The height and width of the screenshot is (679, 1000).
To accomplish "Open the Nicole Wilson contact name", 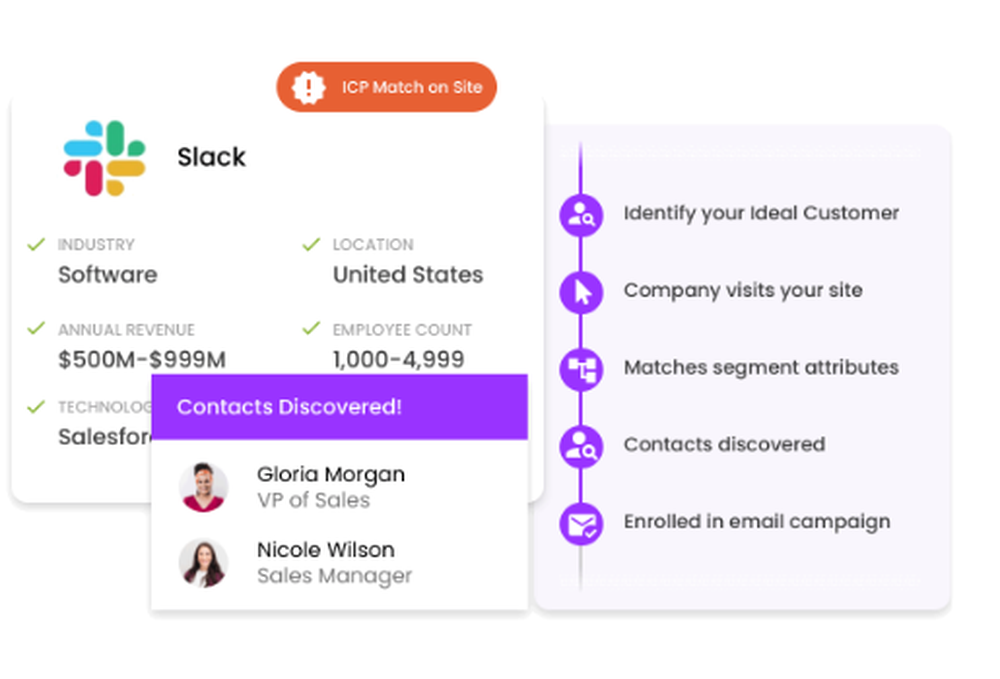I will click(326, 550).
